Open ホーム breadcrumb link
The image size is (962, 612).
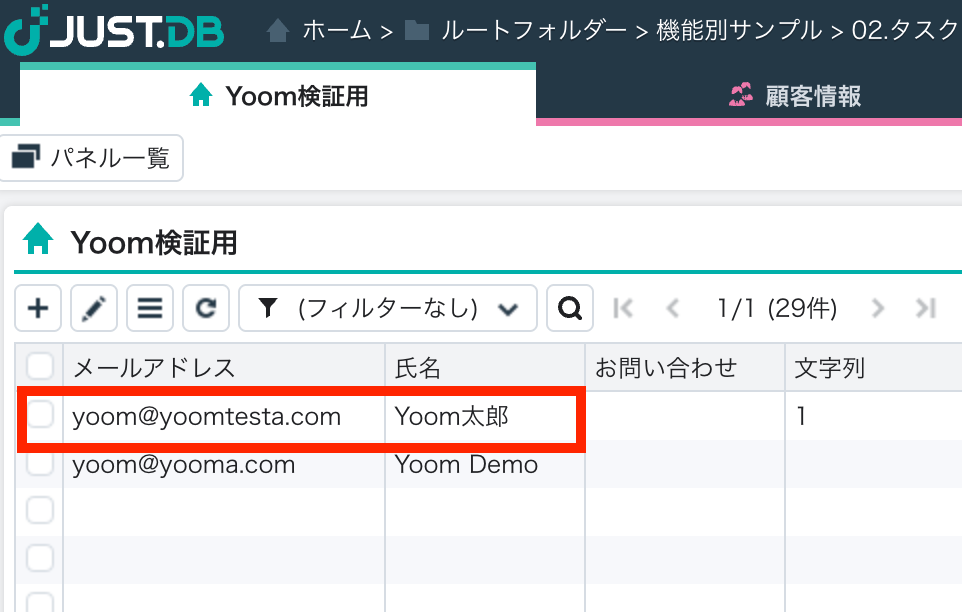[337, 30]
